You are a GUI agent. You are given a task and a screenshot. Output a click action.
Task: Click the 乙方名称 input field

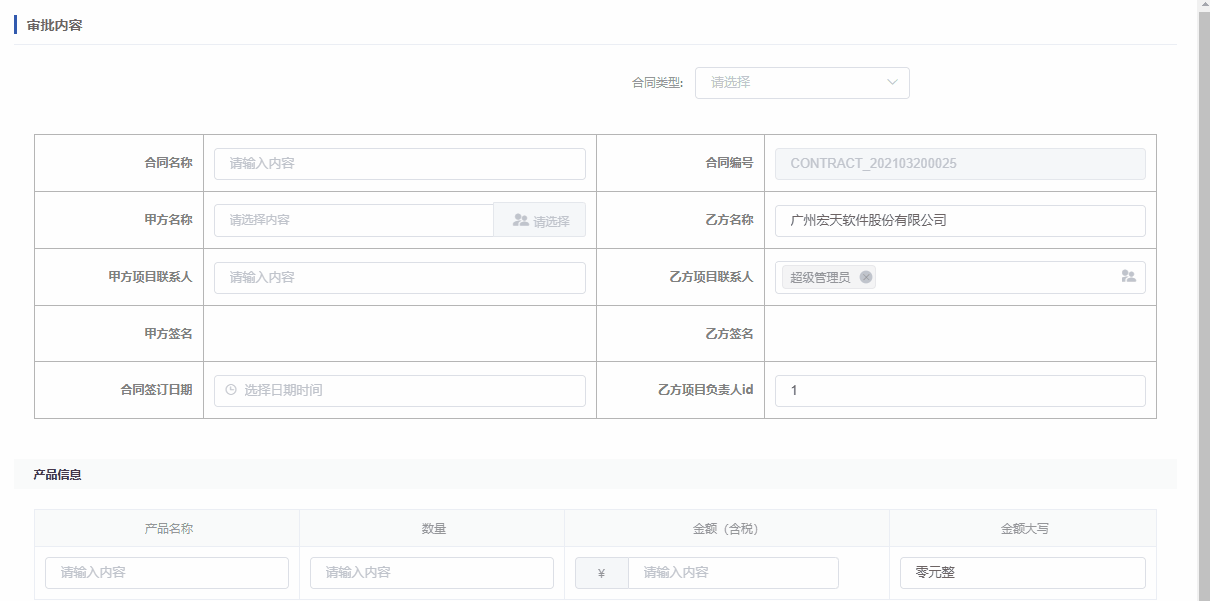coord(959,221)
